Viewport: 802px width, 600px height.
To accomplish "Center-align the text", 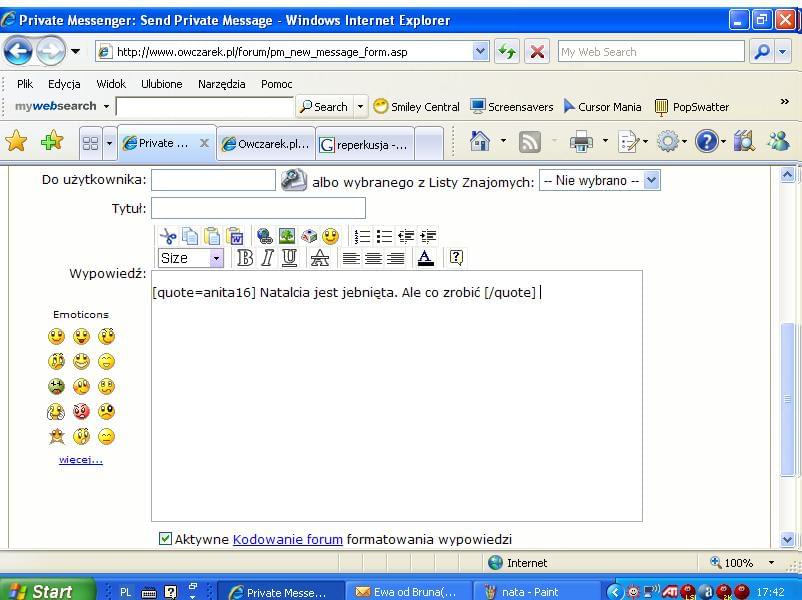I will [x=373, y=258].
